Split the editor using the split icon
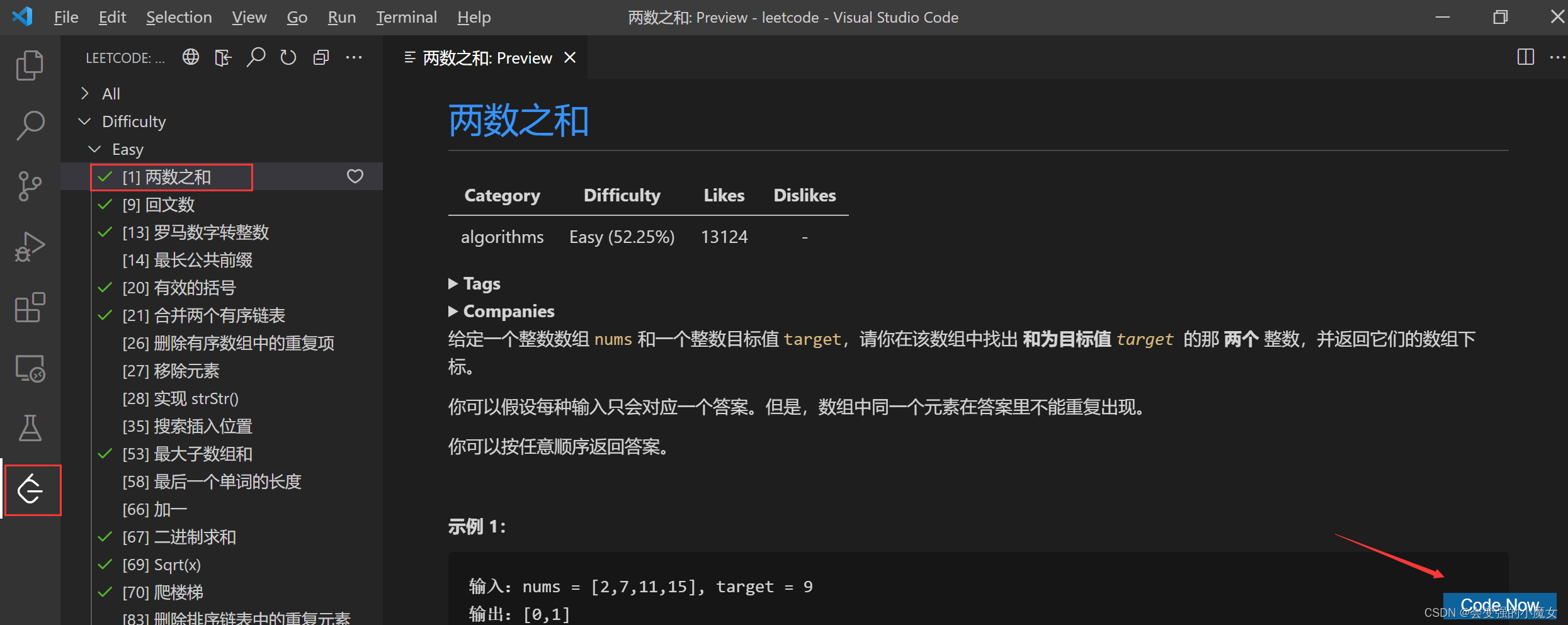1568x625 pixels. 1525,57
